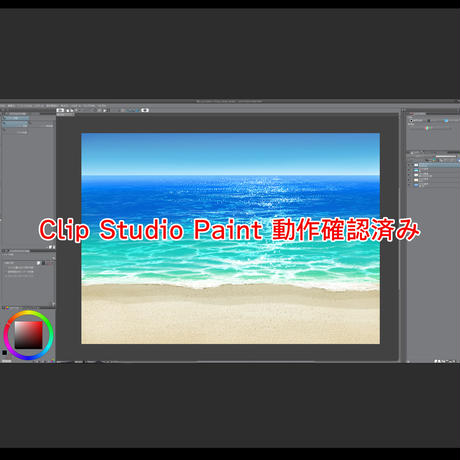460x460 pixels.
Task: Open the first menu in the menu bar
Action: 3,106
